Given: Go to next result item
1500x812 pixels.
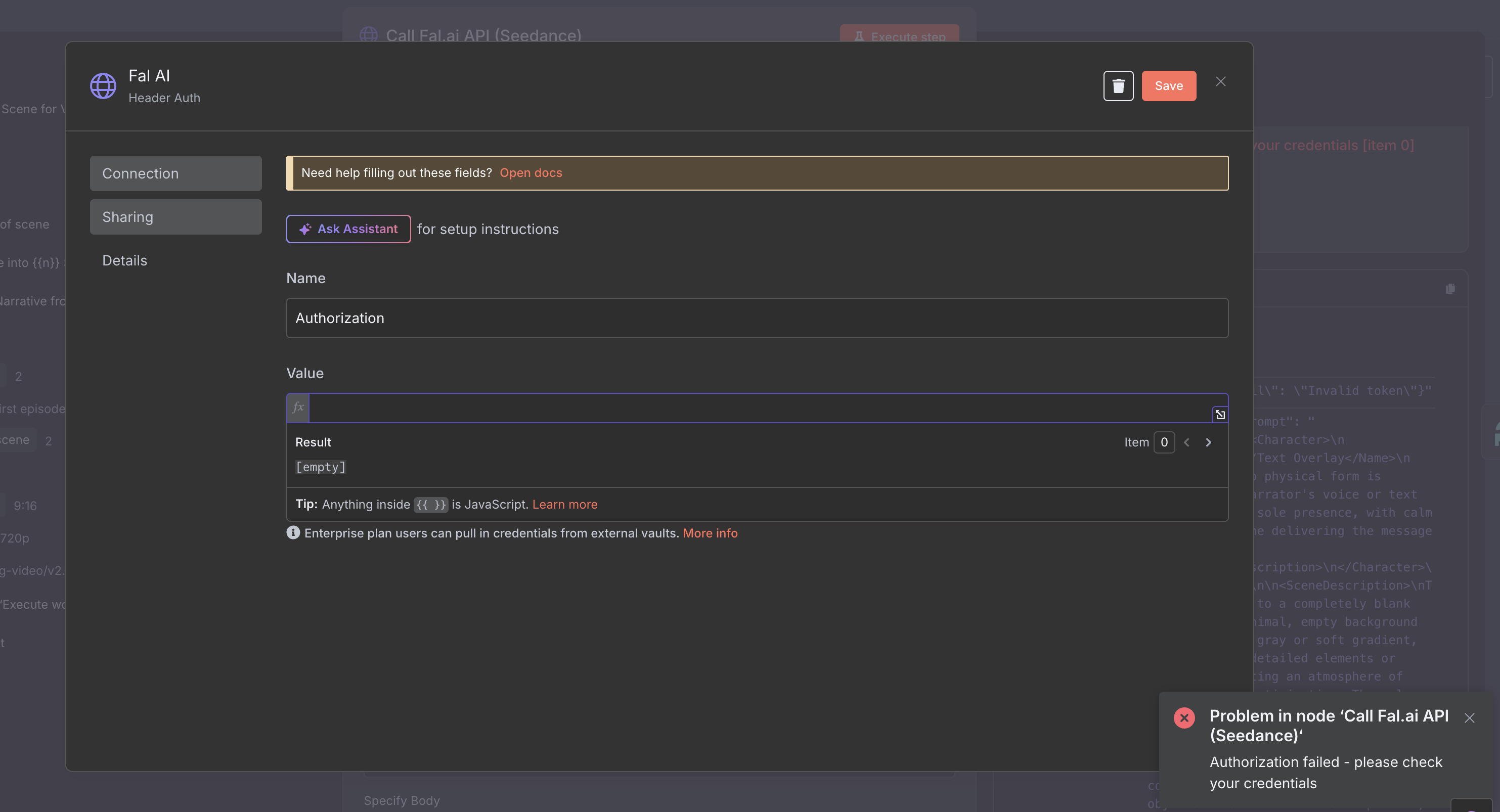Looking at the screenshot, I should (x=1208, y=442).
